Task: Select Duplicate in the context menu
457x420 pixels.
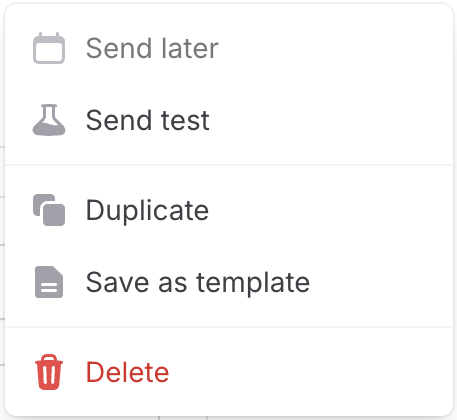Action: pos(229,210)
